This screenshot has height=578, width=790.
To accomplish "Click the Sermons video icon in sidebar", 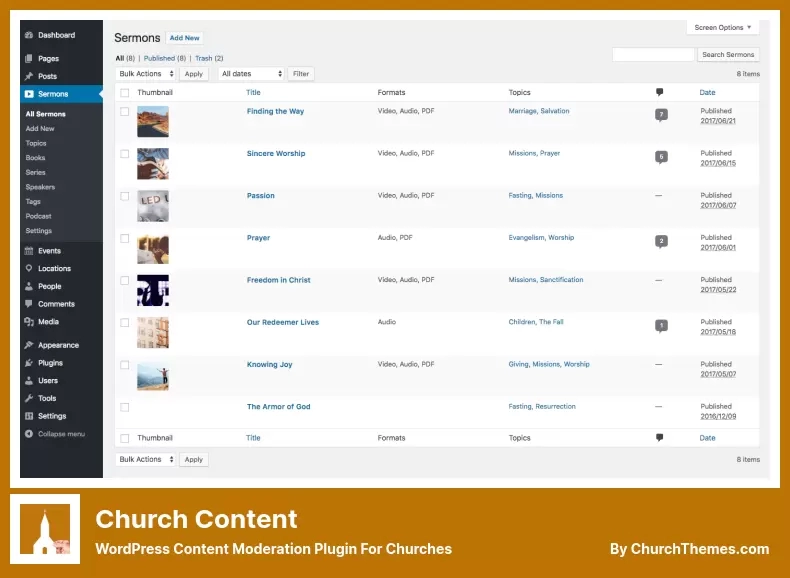I will click(29, 94).
